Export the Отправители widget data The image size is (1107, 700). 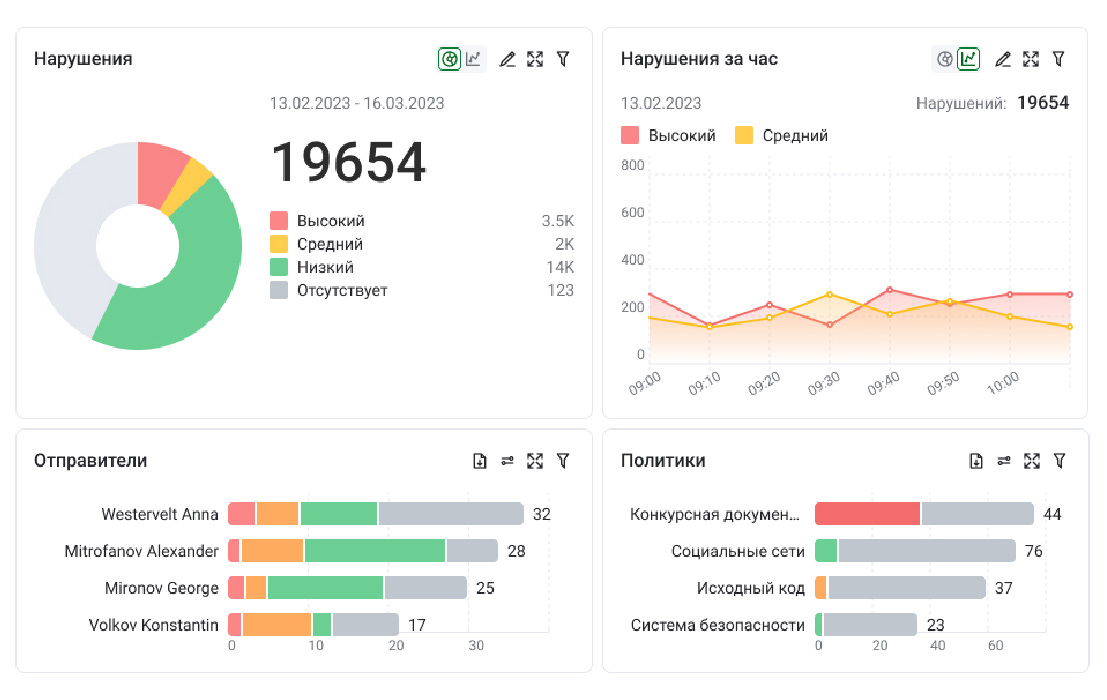480,461
